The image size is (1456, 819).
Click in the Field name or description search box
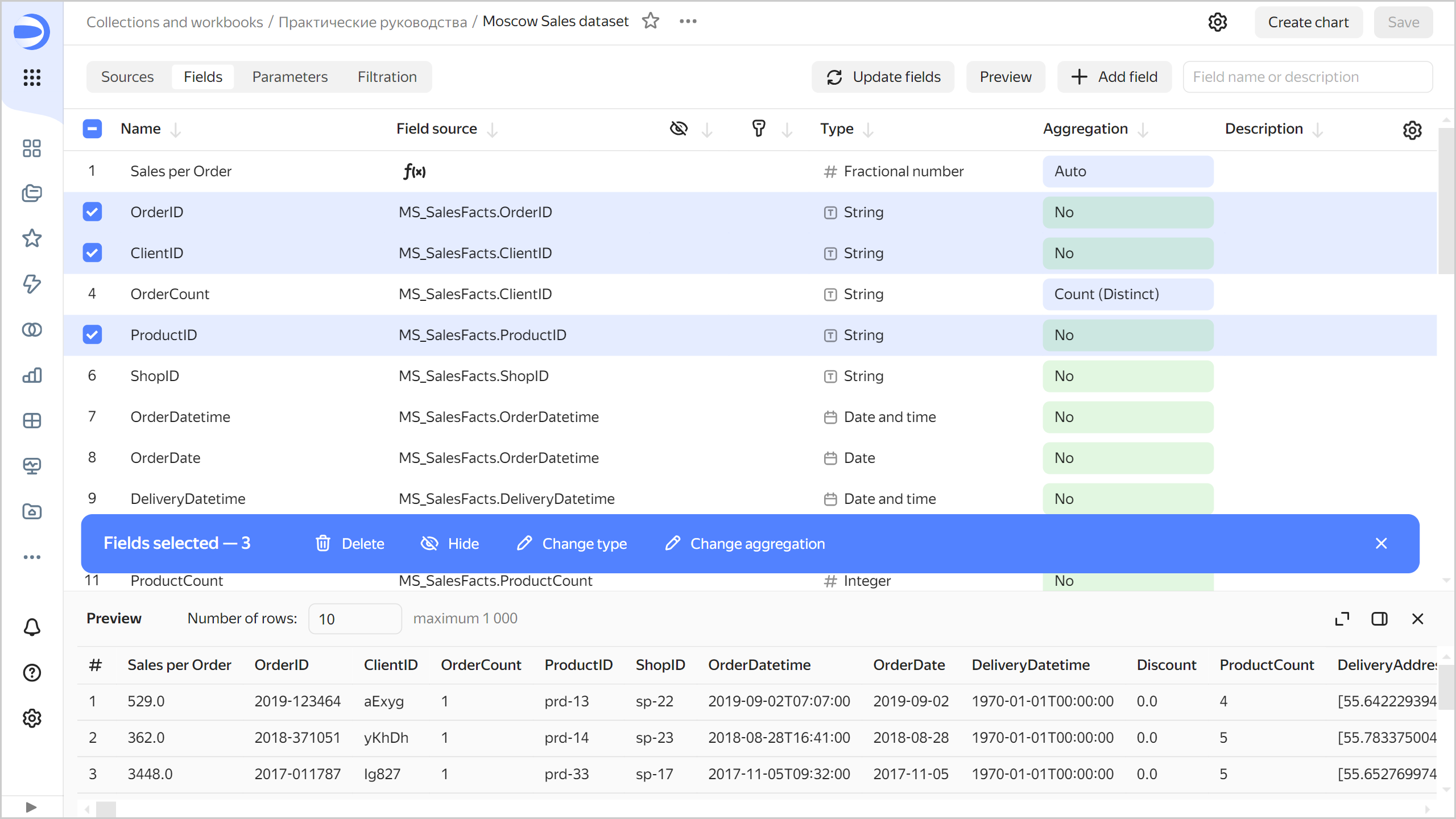(x=1308, y=76)
